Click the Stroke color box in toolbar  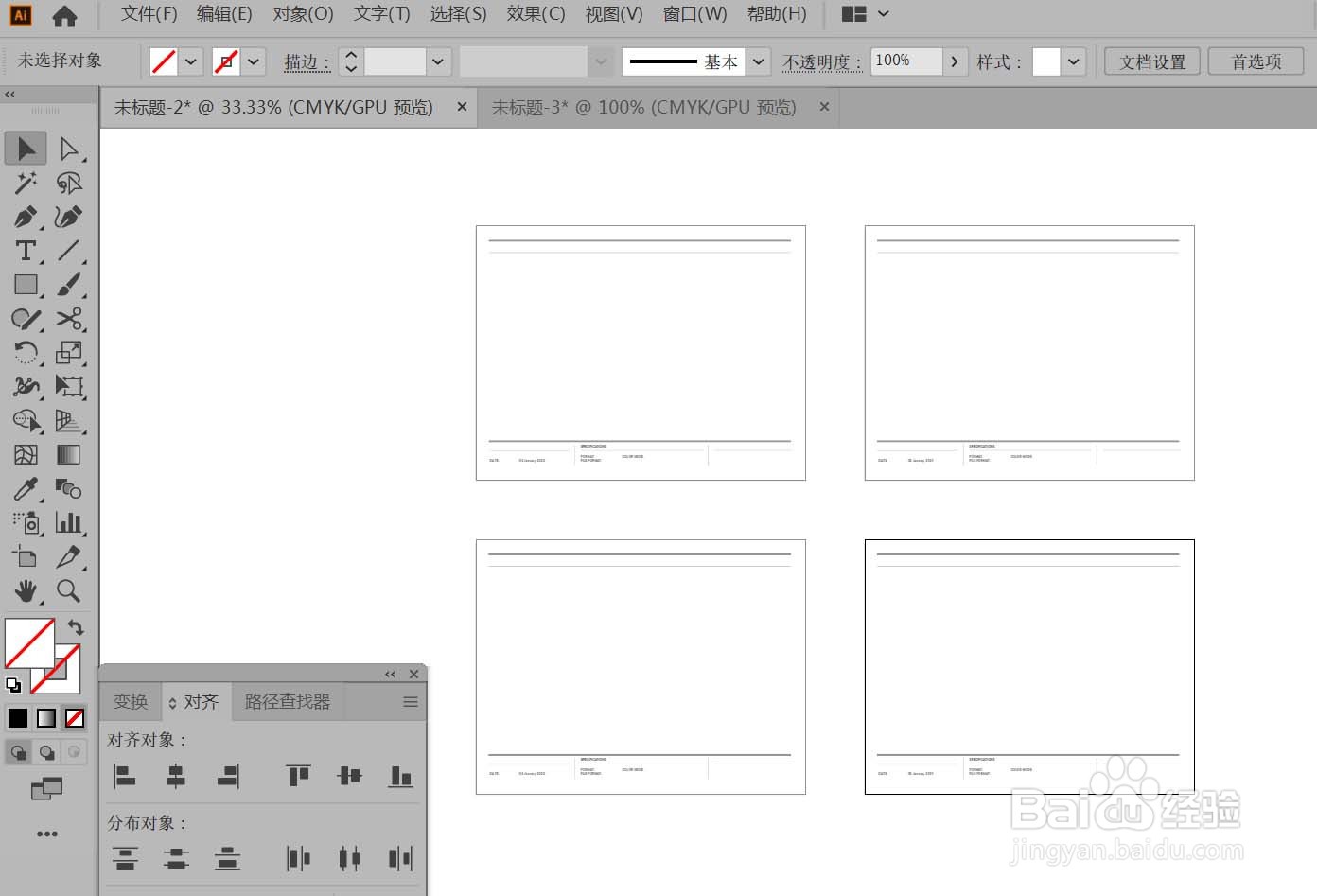coord(67,679)
